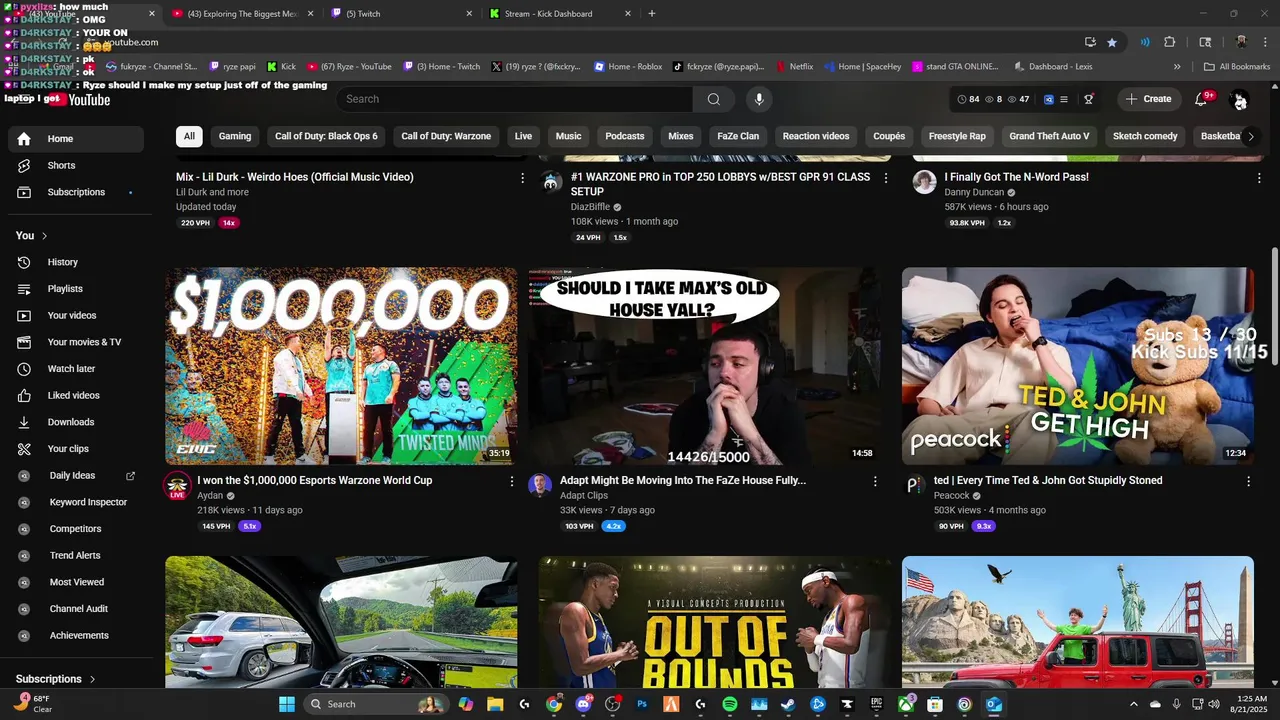Expand the Subscriptions section heading
This screenshot has width=1280, height=720.
pos(56,679)
